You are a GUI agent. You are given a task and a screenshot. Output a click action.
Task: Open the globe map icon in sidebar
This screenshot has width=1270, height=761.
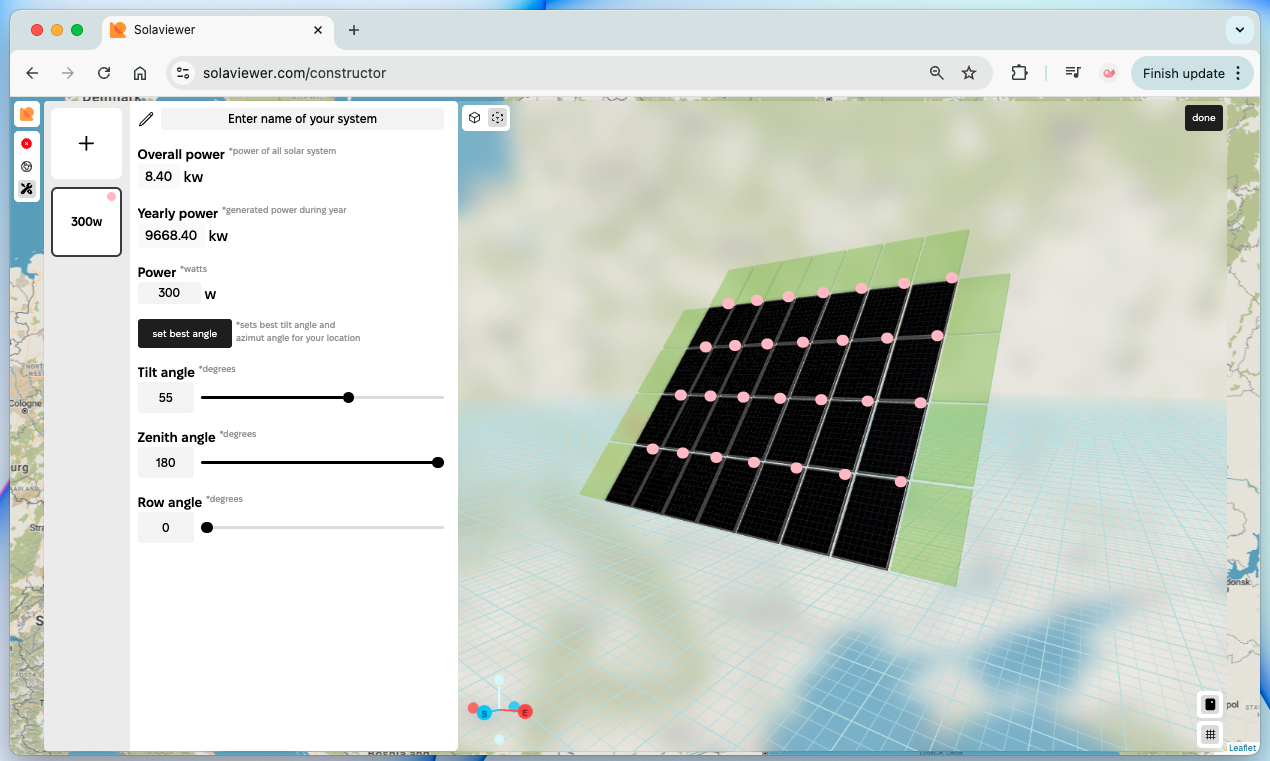27,166
